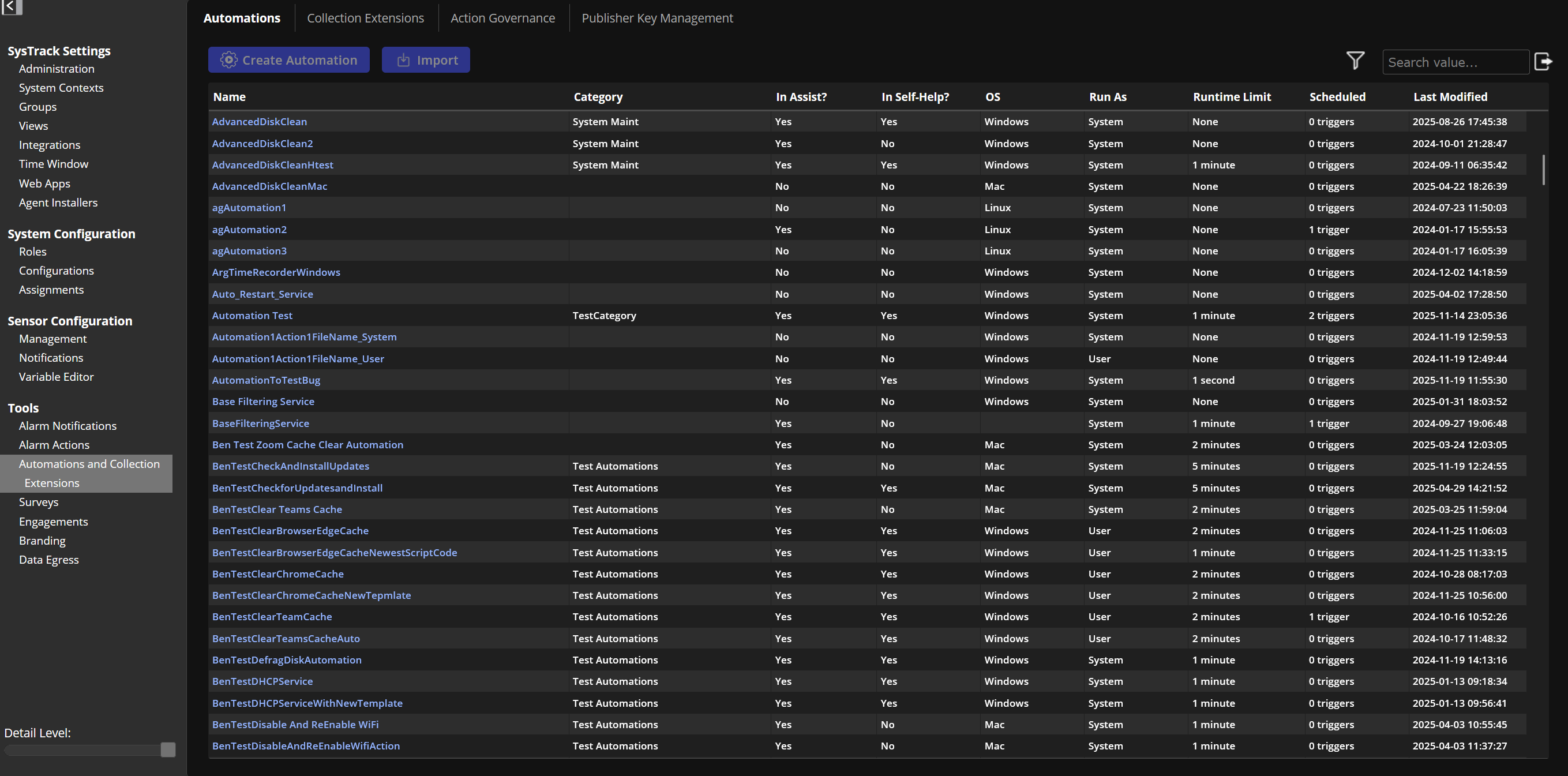Switch to Collection Extensions tab
This screenshot has height=776, width=1568.
365,18
